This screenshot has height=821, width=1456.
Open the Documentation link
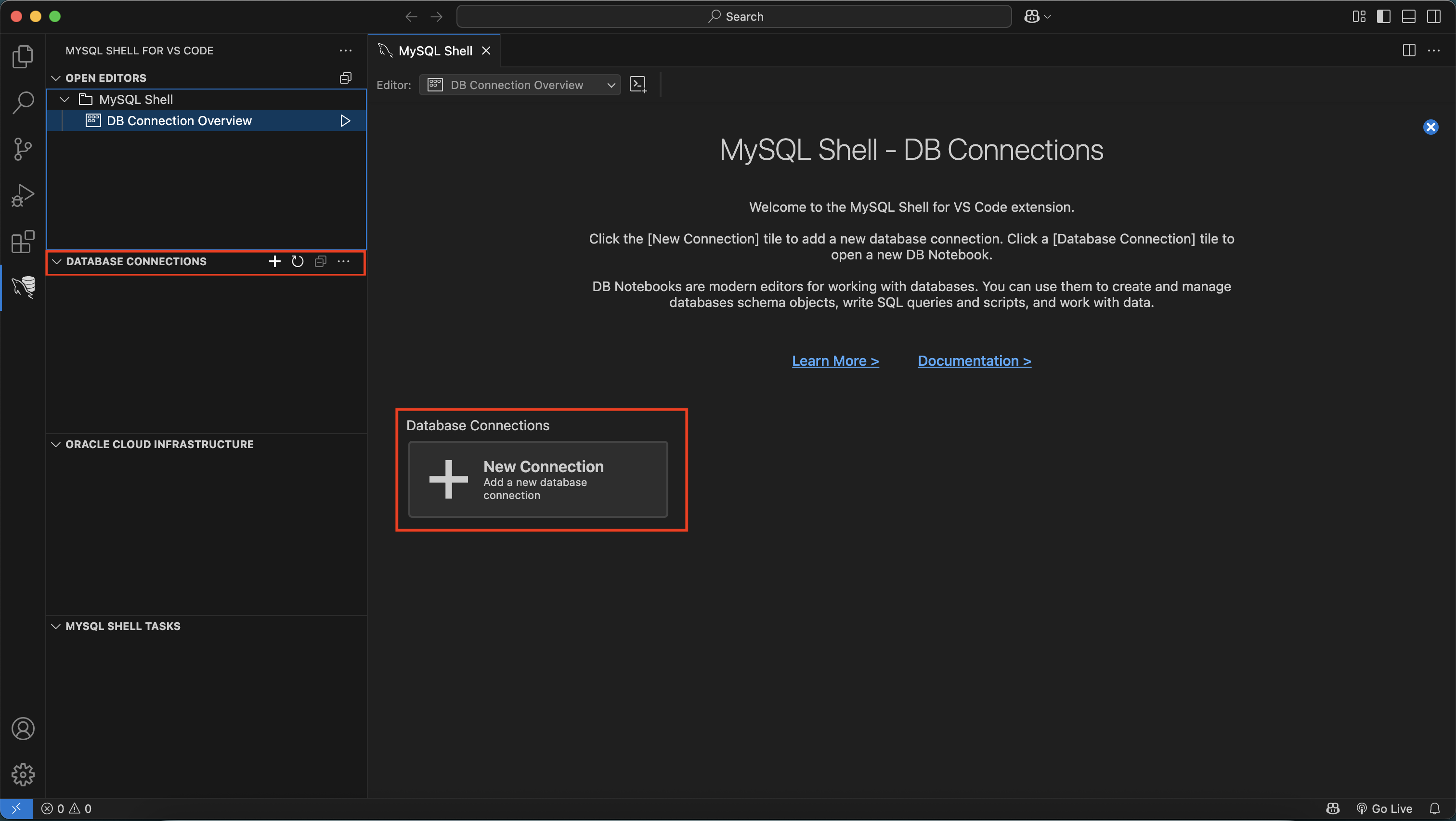(x=974, y=361)
